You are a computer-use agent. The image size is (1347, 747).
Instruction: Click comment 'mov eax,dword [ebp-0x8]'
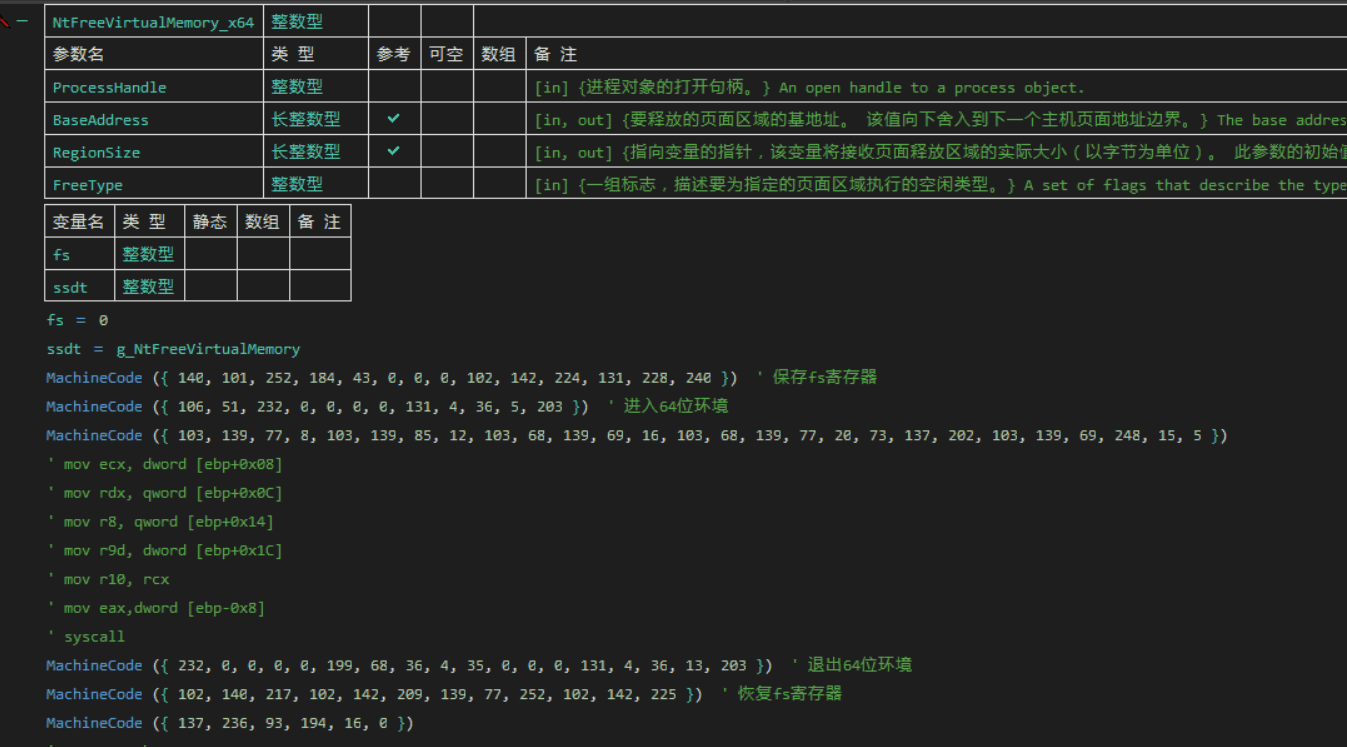(x=155, y=608)
